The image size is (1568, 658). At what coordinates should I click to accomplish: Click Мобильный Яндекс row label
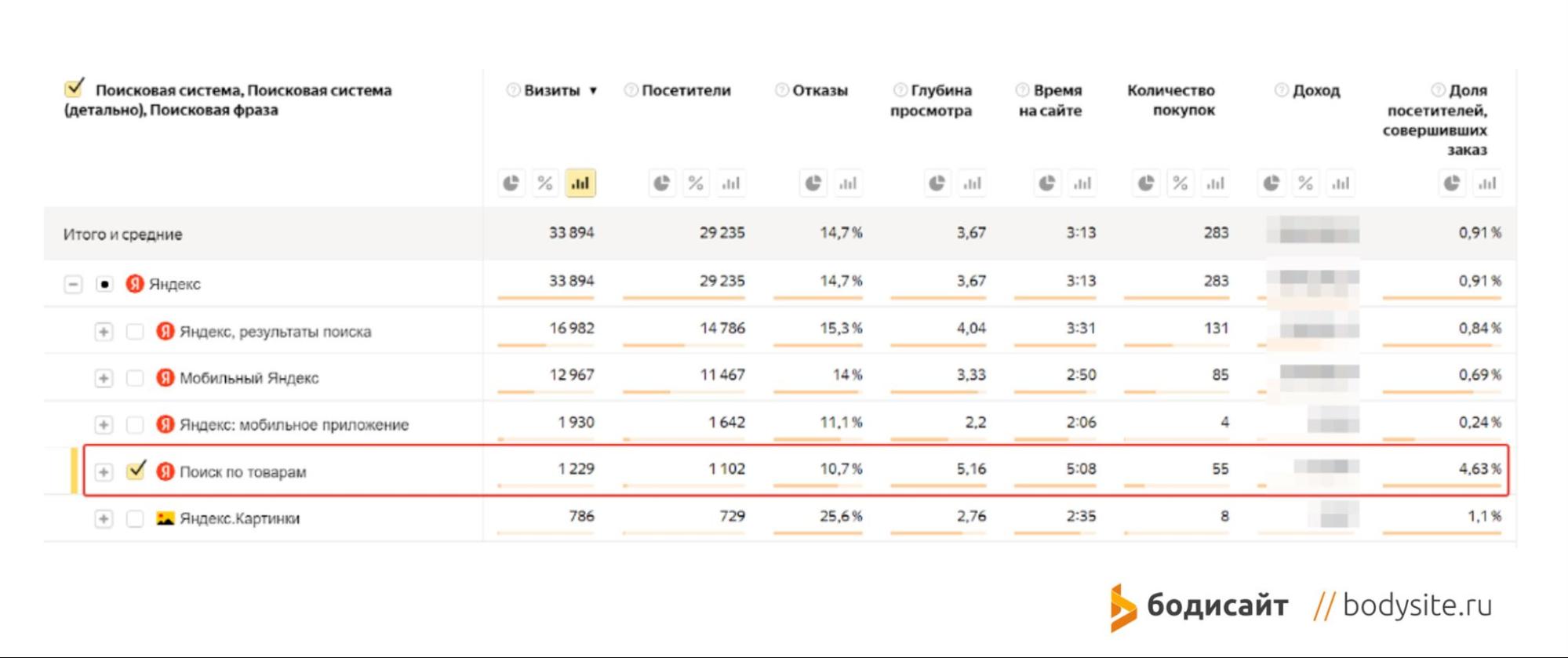tap(249, 378)
